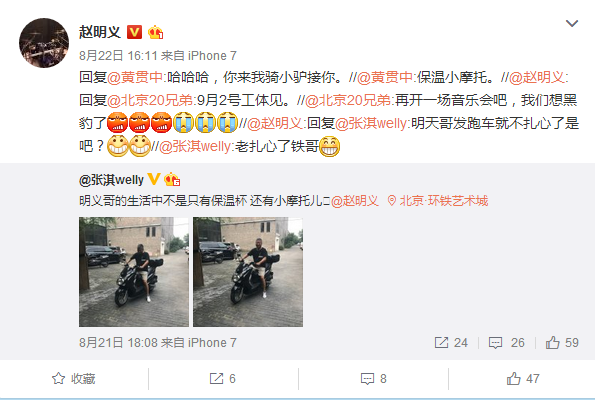The image size is (595, 400).
Task: Click 赵明义's profile avatar
Action: pos(44,43)
